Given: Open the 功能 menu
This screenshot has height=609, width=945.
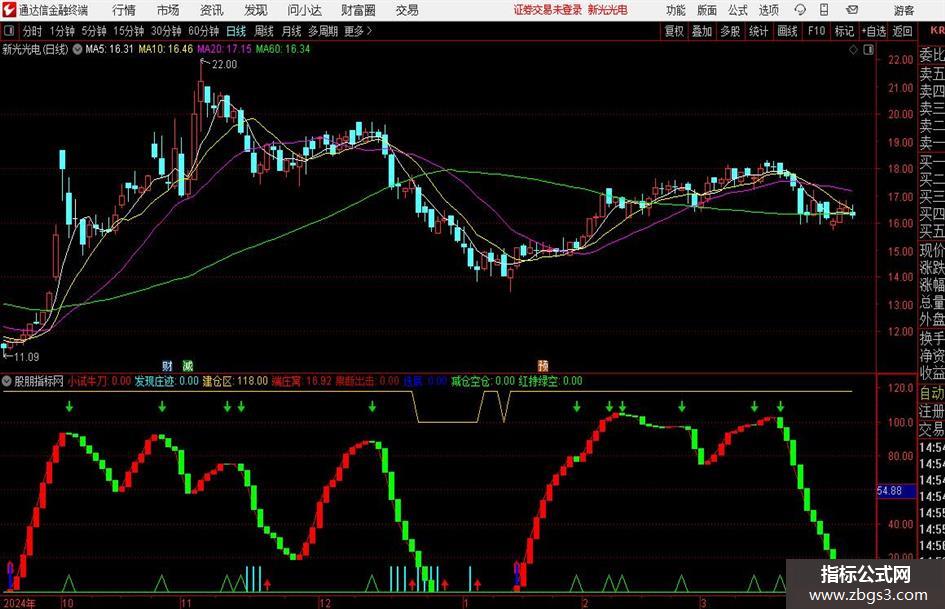Looking at the screenshot, I should click(x=676, y=10).
